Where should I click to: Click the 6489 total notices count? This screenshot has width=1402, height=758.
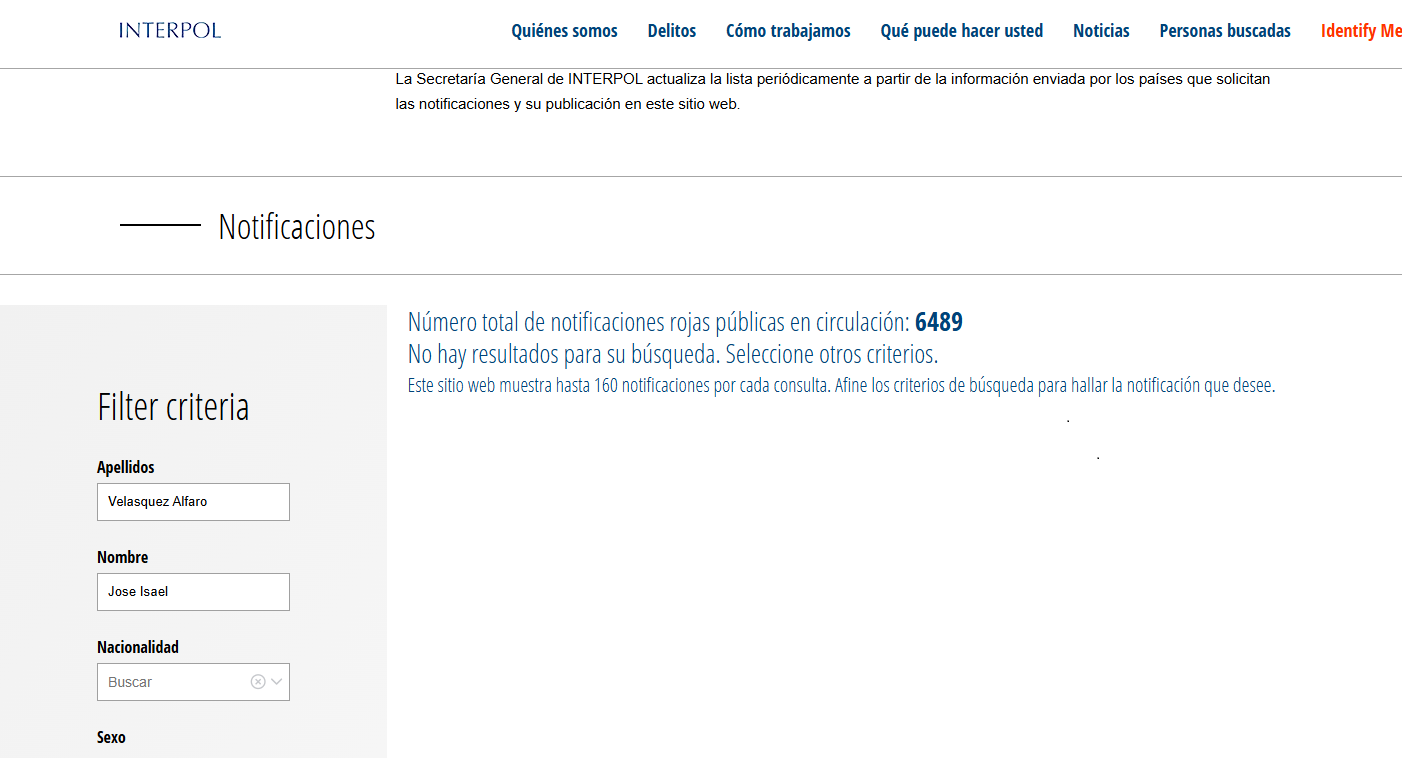click(x=938, y=322)
